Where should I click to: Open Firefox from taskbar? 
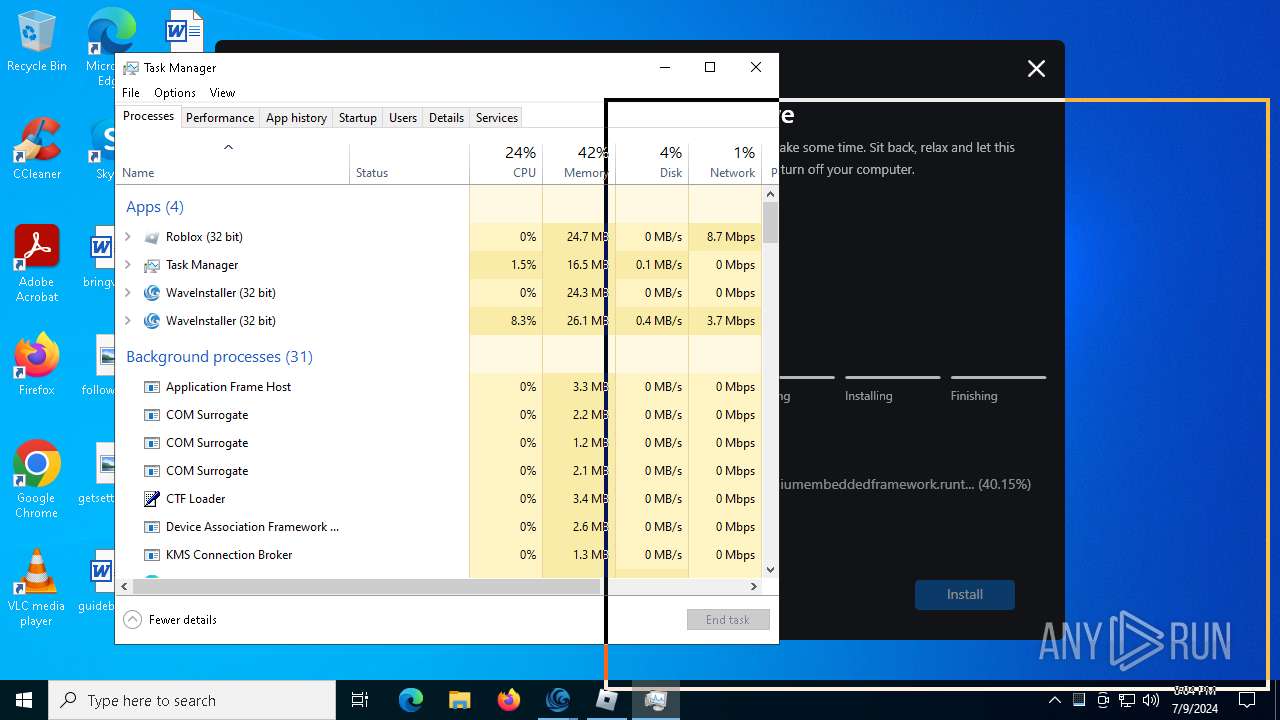click(x=508, y=700)
